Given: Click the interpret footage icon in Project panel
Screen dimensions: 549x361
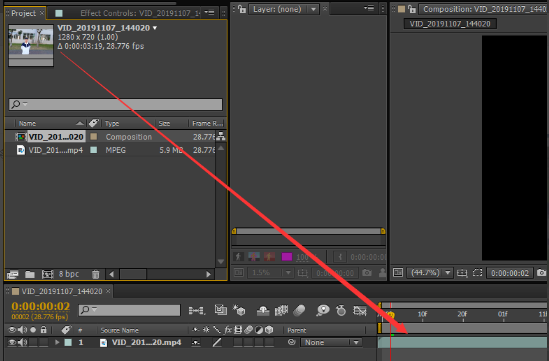Looking at the screenshot, I should point(12,274).
